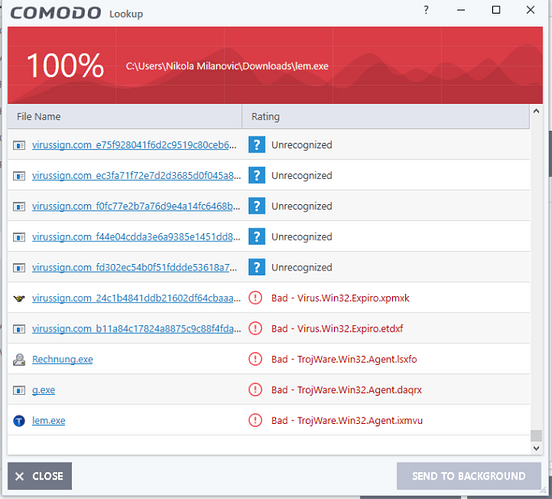Open link virussign.com_e75f928041f6d2c9519c80ceb6
This screenshot has height=499, width=552.
[134, 145]
